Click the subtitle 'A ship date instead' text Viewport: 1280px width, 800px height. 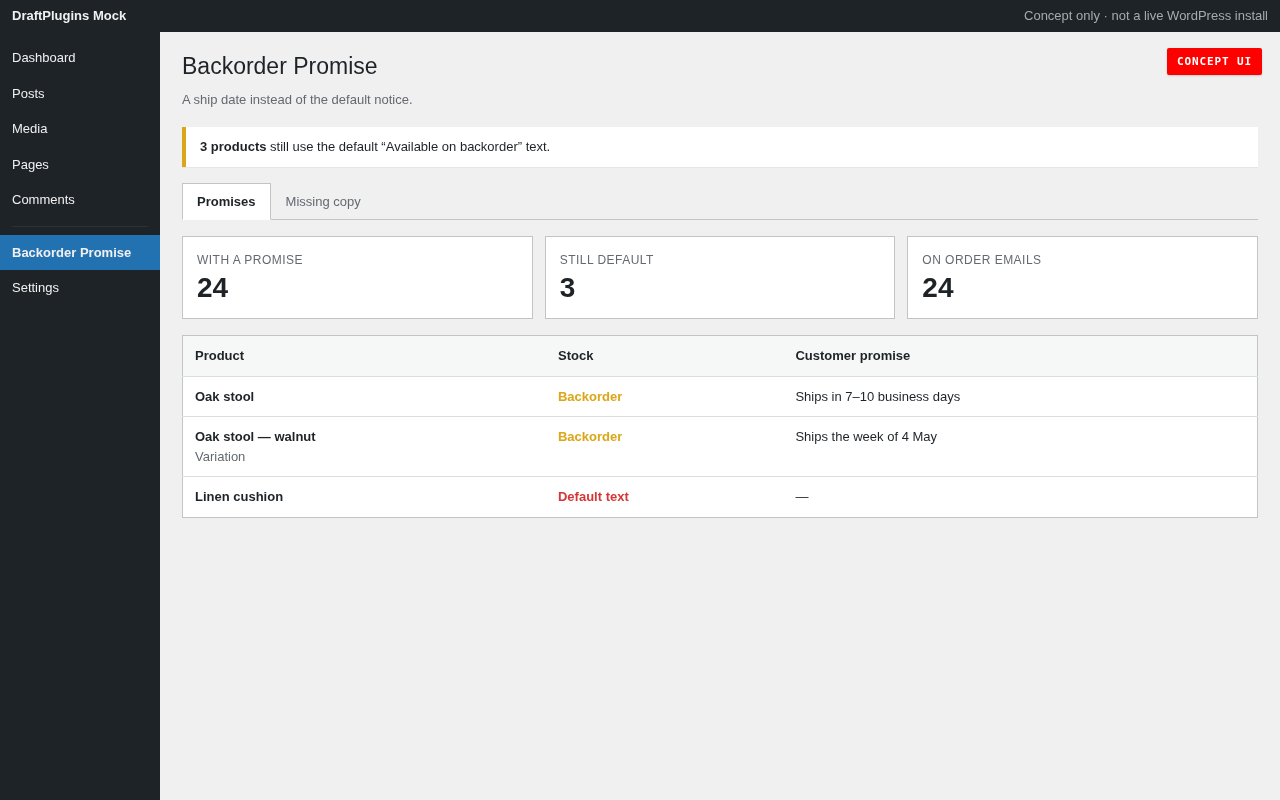297,100
